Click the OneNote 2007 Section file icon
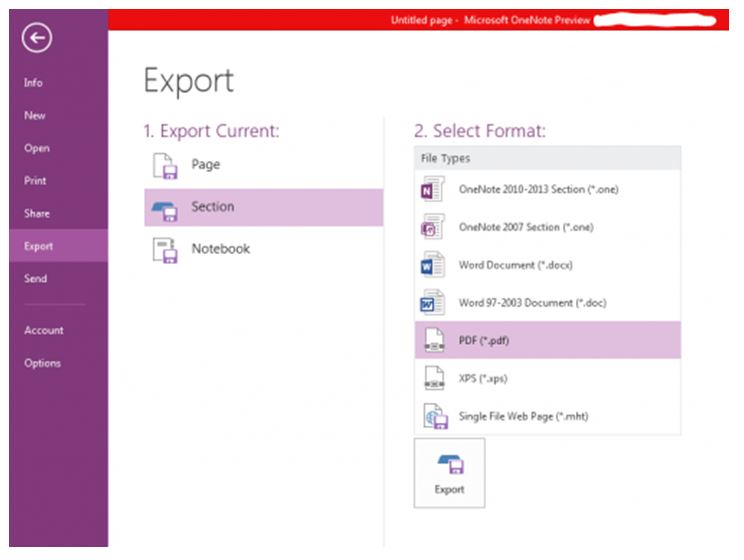Image resolution: width=744 pixels, height=560 pixels. [432, 227]
